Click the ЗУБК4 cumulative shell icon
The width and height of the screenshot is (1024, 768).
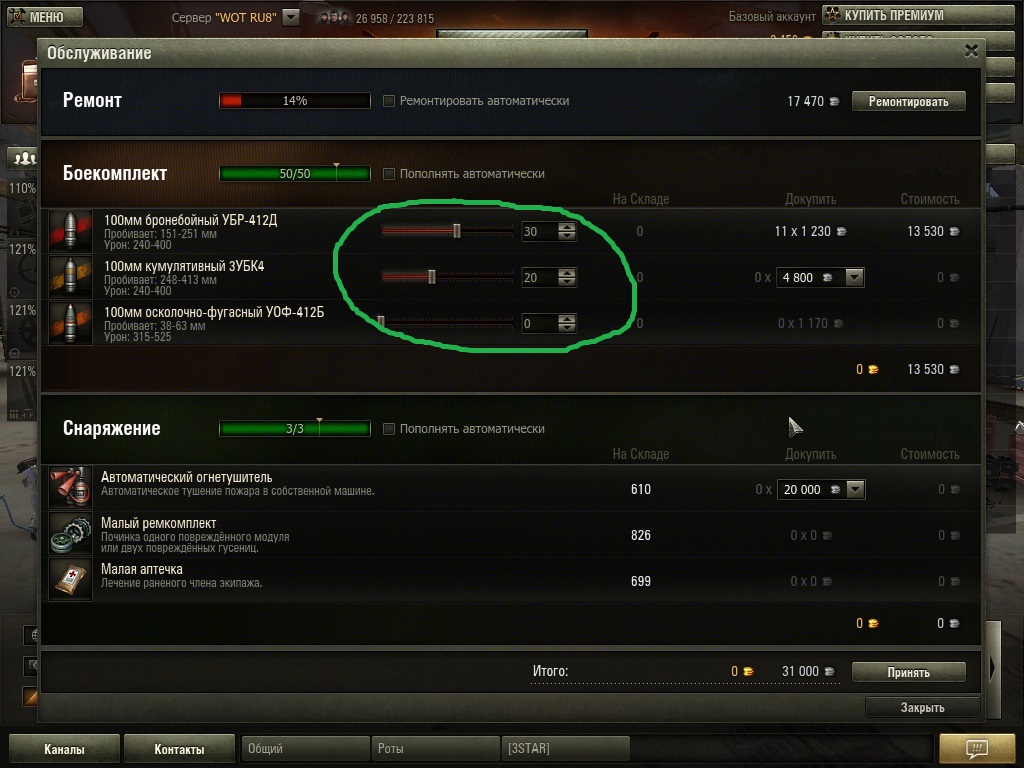tap(71, 277)
